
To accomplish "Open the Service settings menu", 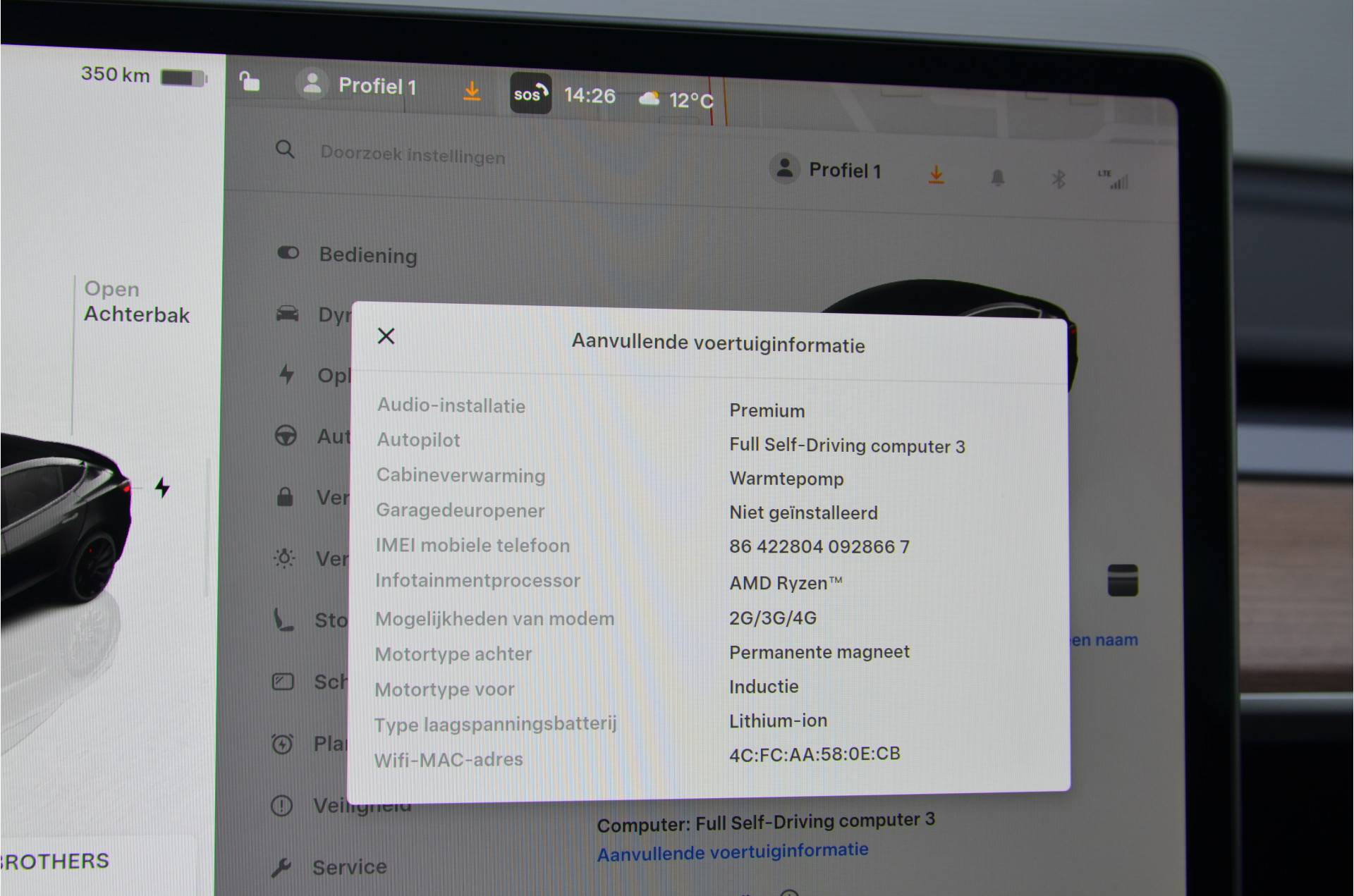I will (348, 866).
